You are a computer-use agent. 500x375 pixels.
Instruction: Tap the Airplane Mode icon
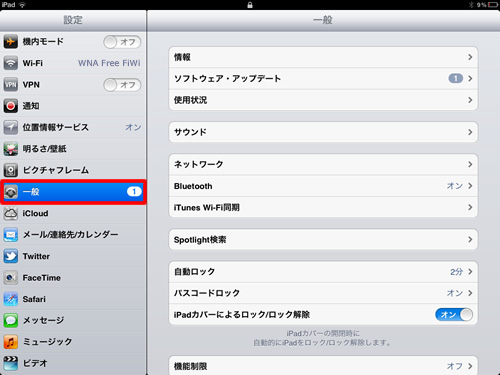(x=11, y=42)
